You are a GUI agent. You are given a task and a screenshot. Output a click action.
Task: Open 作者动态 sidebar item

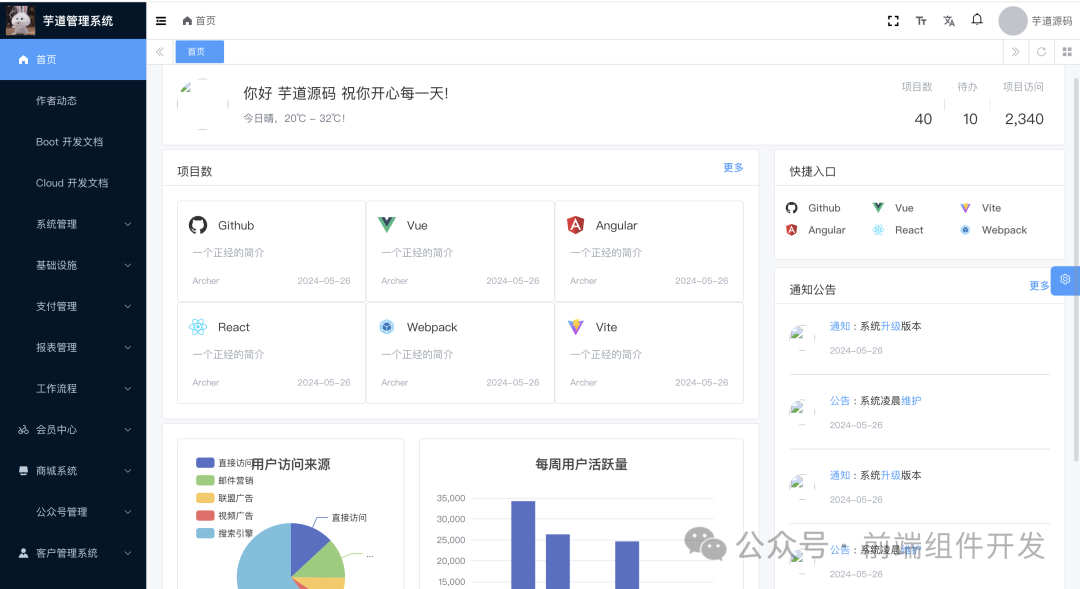click(x=73, y=101)
